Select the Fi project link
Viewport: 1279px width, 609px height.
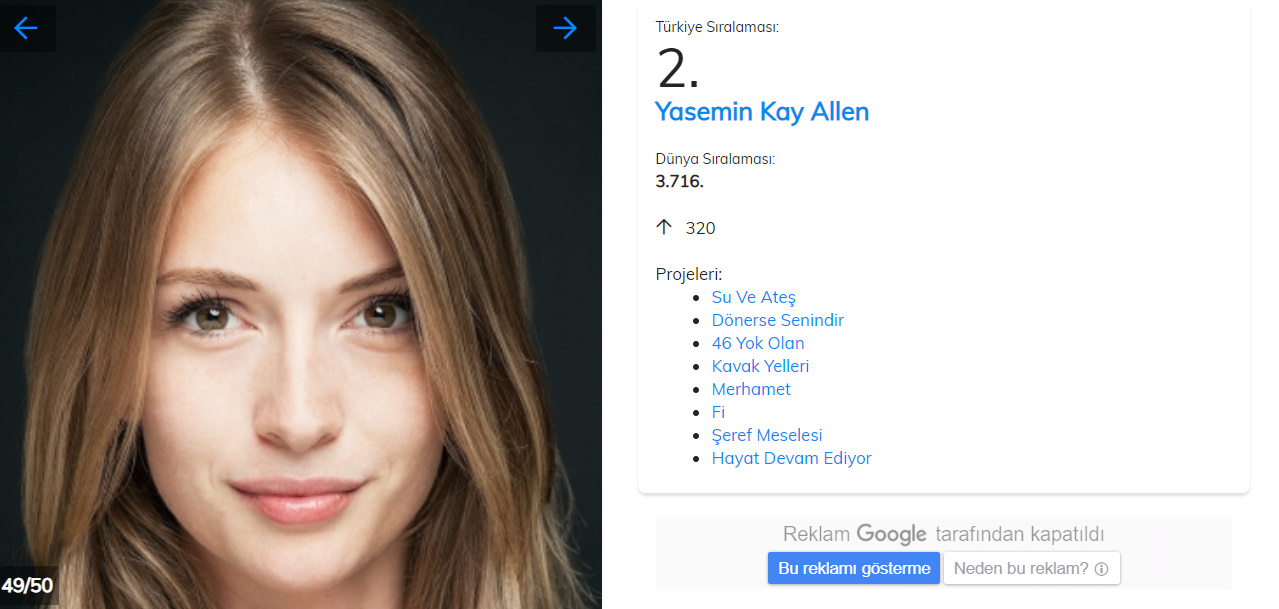click(x=718, y=412)
